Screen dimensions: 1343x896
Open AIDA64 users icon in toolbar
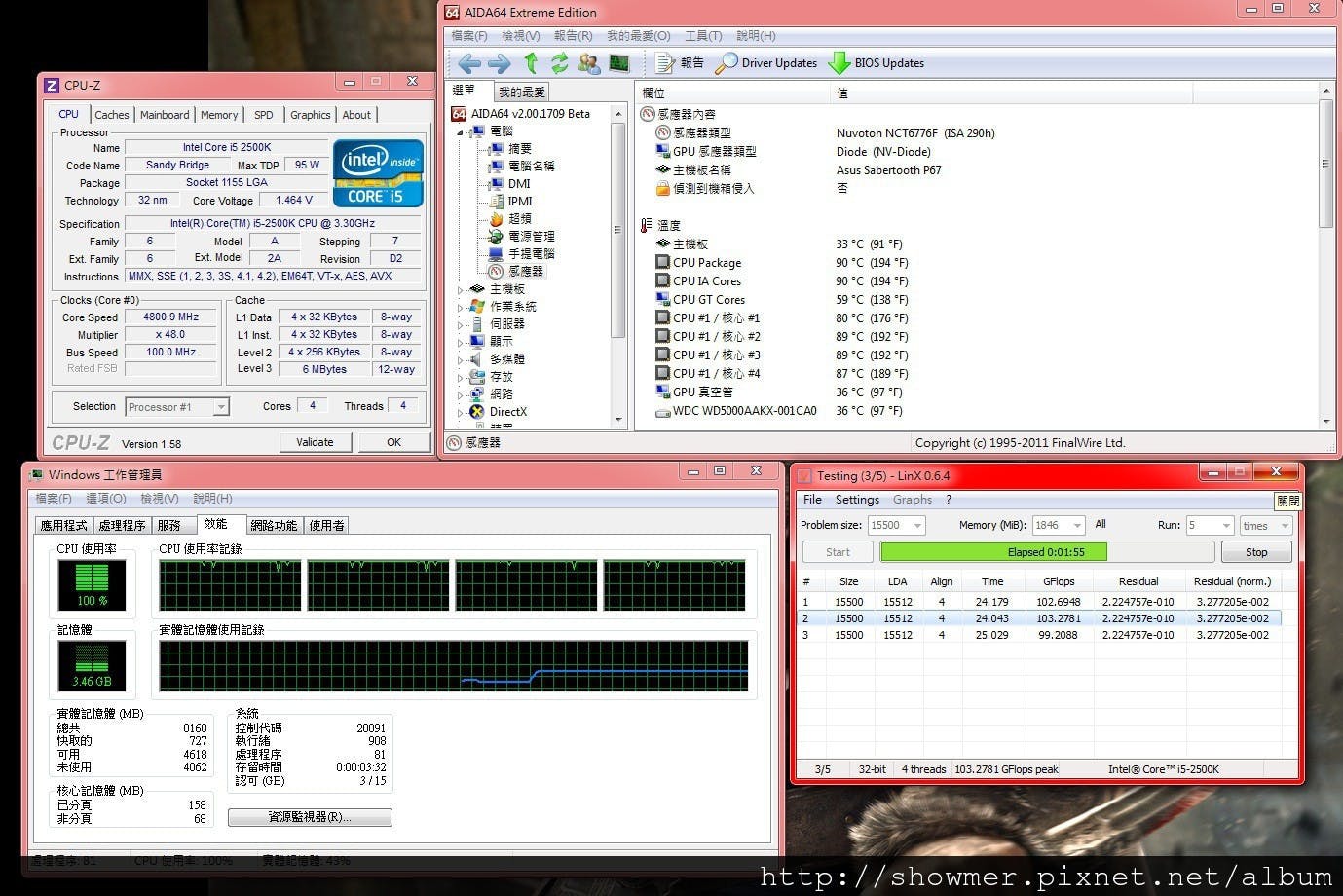coord(588,63)
